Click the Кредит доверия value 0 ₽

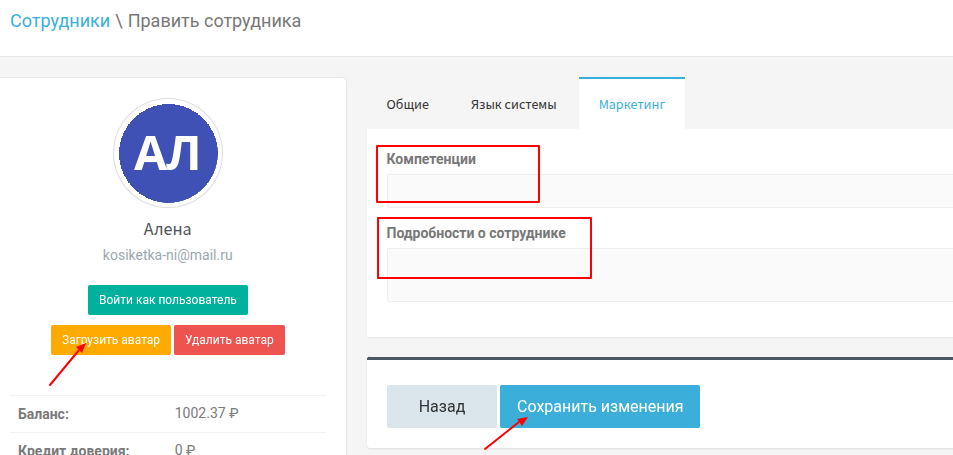[x=184, y=450]
